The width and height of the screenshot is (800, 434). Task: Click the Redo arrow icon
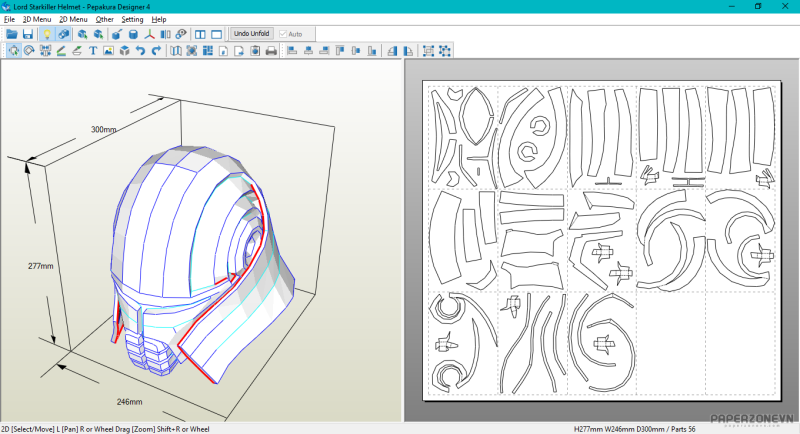(x=156, y=50)
